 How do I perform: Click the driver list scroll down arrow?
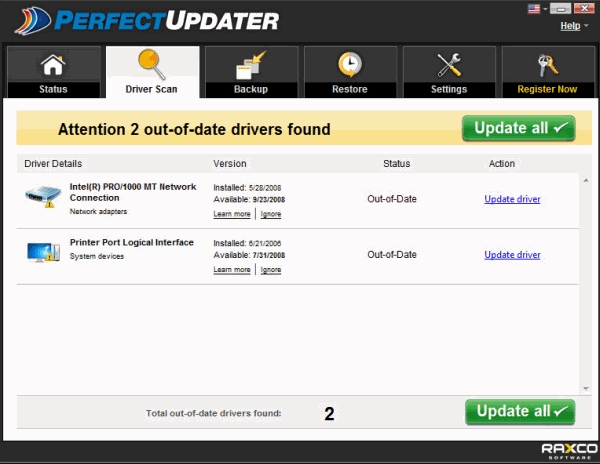pyautogui.click(x=586, y=389)
